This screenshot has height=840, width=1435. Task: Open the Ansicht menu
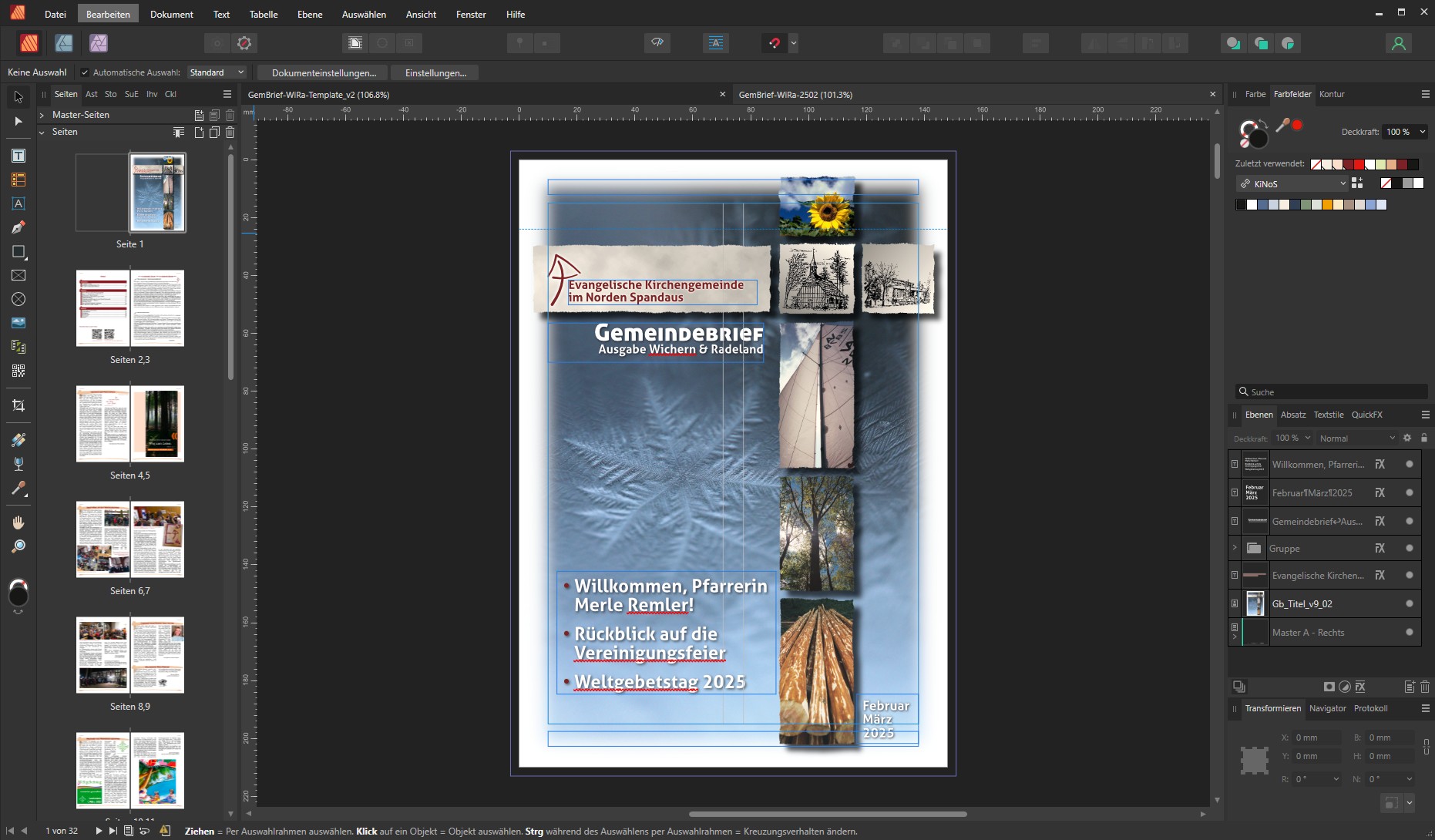tap(421, 14)
